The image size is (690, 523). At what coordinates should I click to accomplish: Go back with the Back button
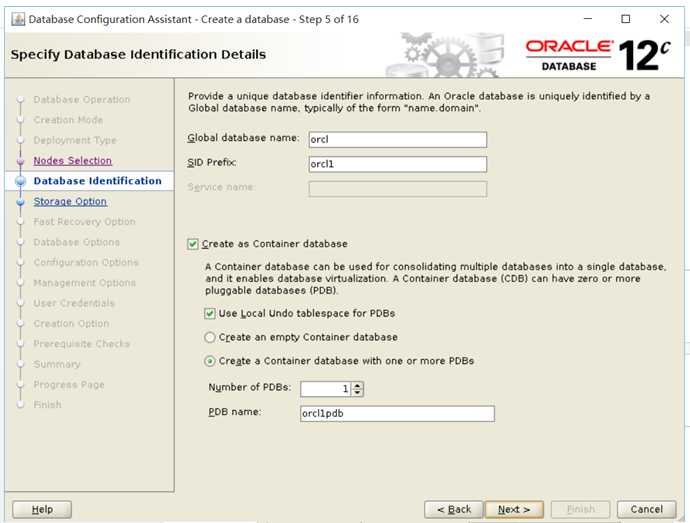tap(454, 509)
